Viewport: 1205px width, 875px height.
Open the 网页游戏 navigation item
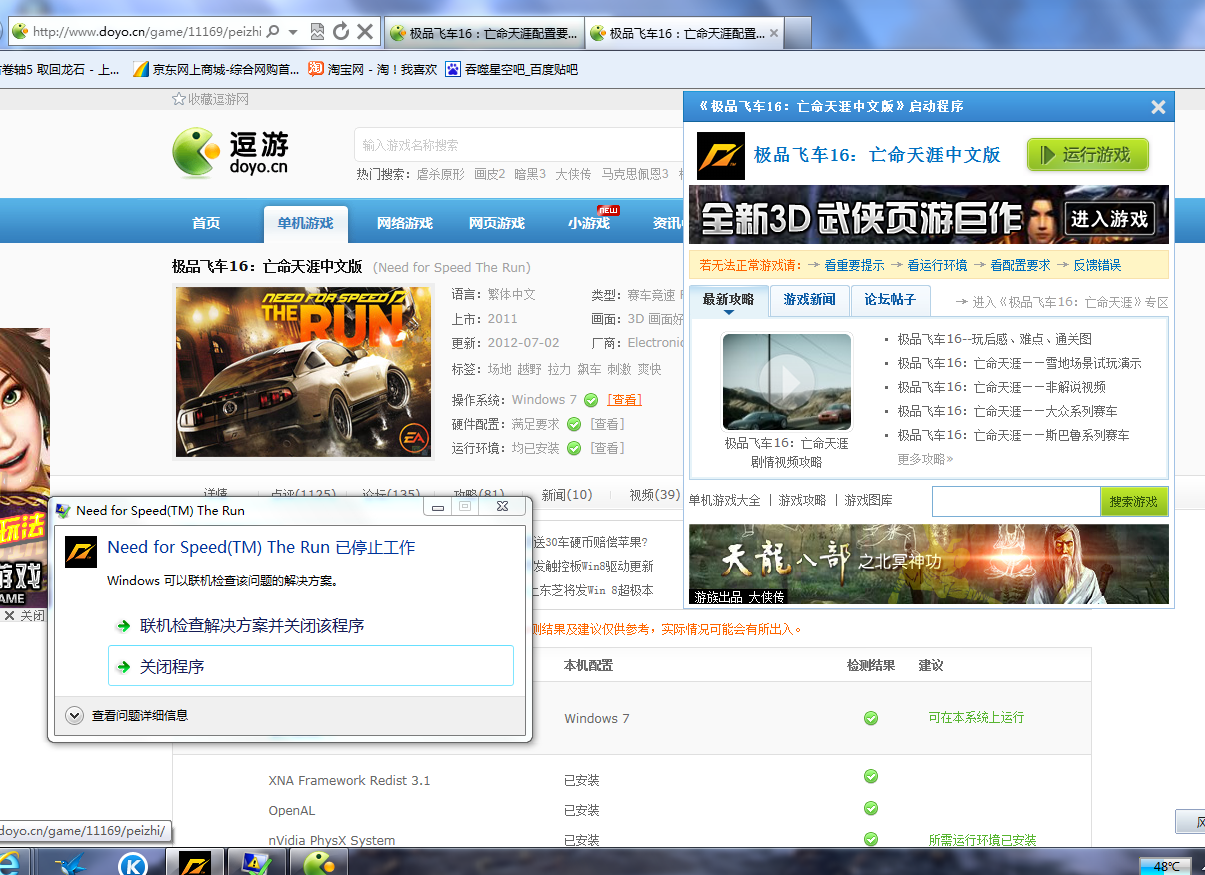tap(497, 223)
